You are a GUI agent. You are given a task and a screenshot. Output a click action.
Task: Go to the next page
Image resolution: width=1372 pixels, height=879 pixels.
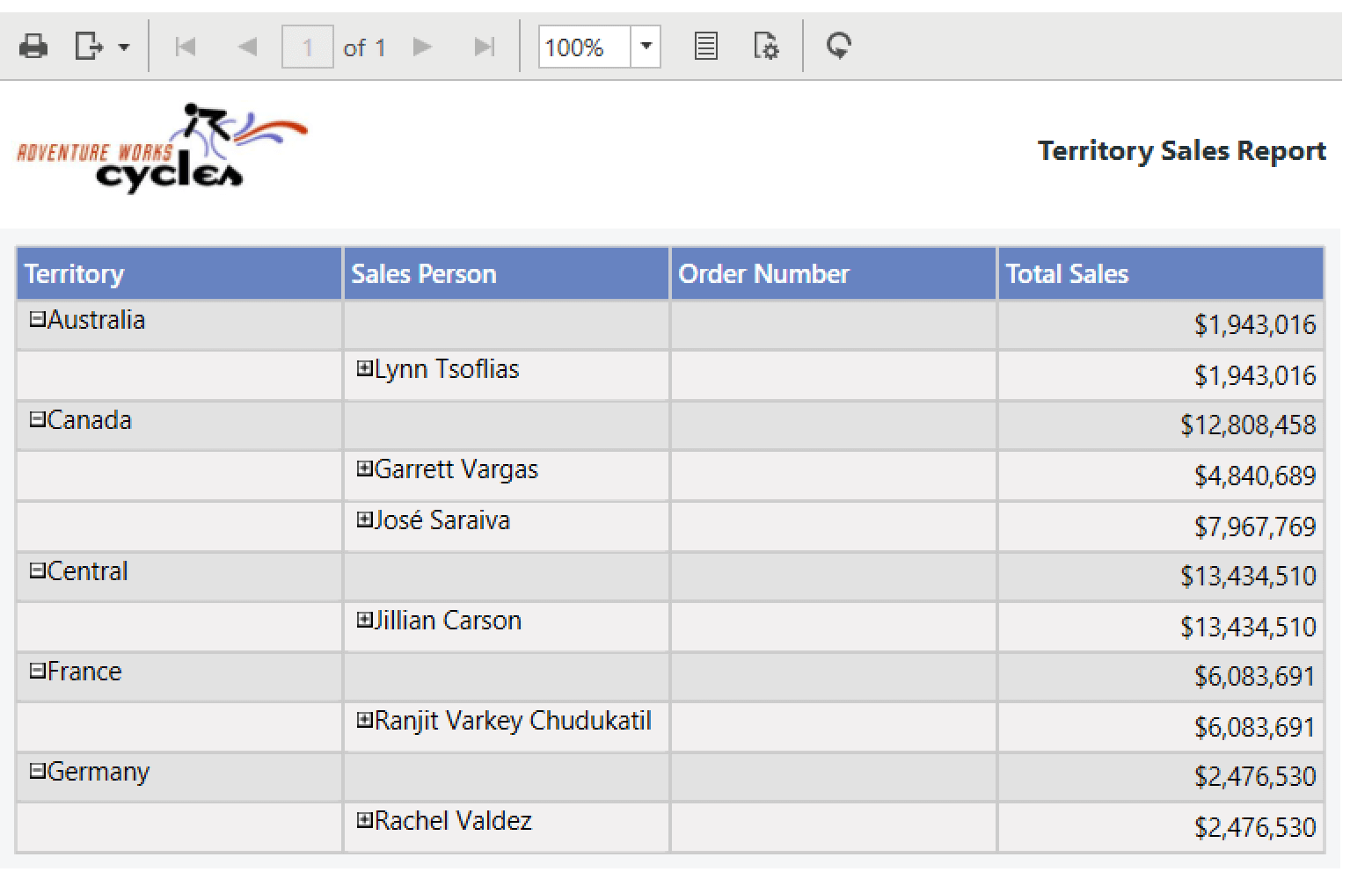422,46
